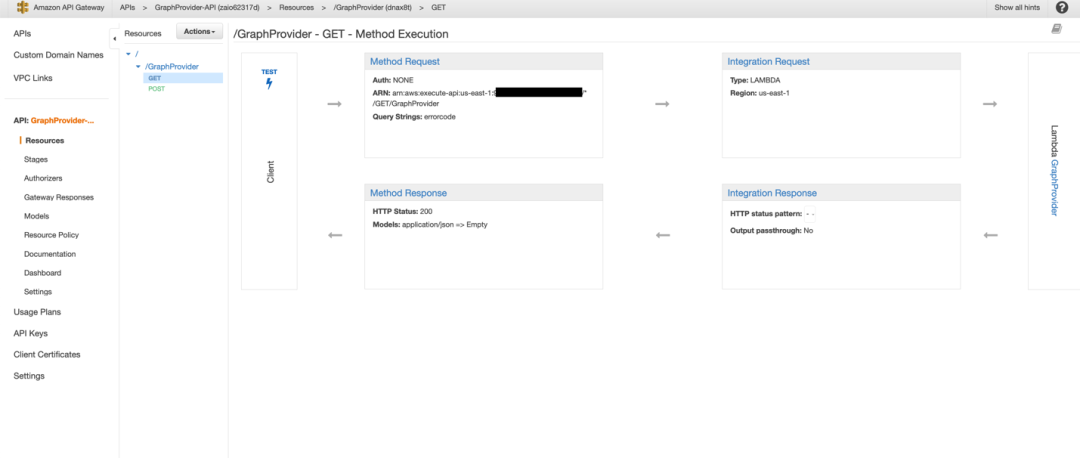1080x458 pixels.
Task: Click Resources in the breadcrumb
Action: click(297, 8)
